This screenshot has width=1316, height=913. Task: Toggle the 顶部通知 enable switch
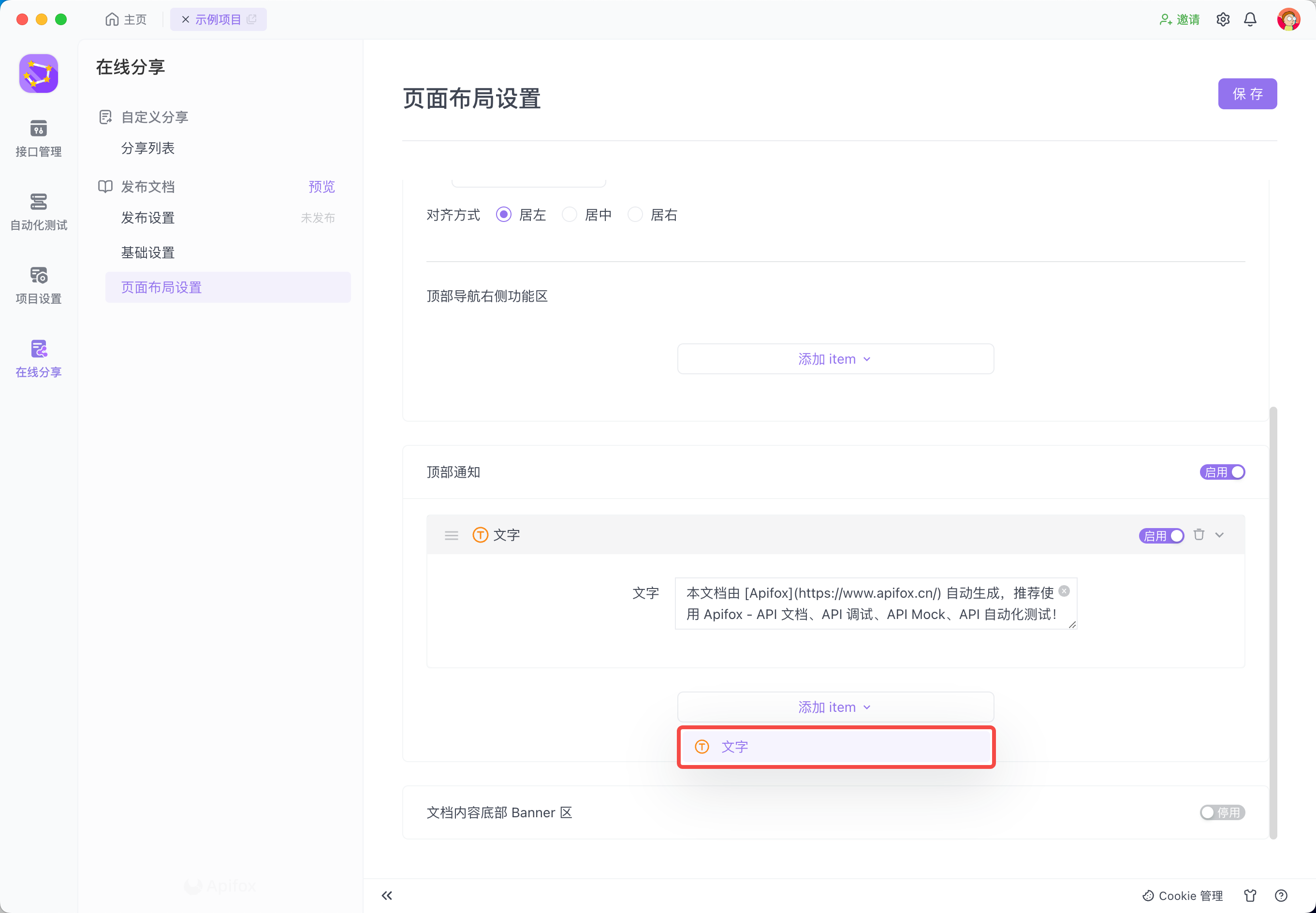click(x=1222, y=472)
